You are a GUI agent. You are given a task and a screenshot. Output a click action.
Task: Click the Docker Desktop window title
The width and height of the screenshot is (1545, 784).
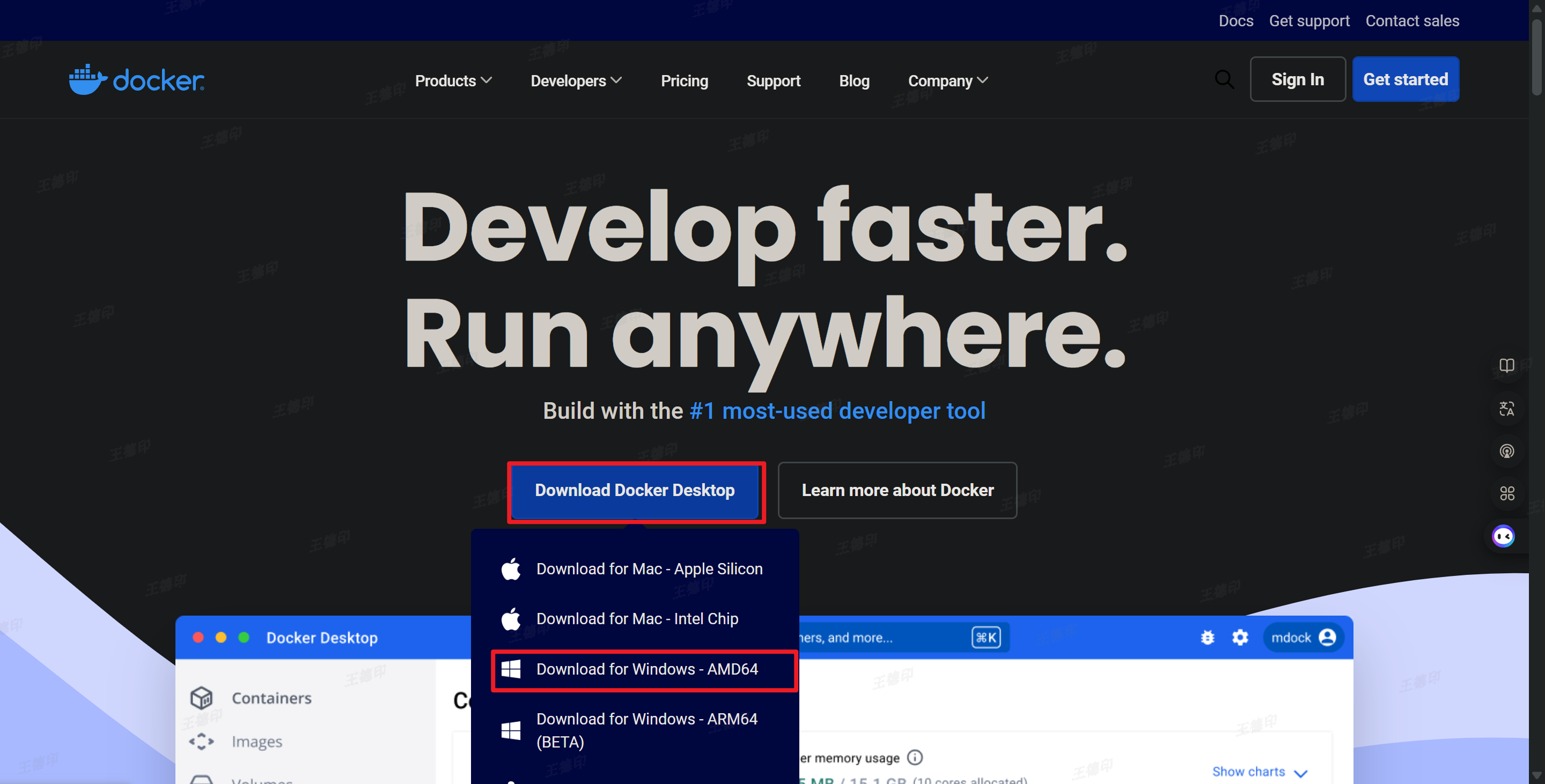(x=322, y=637)
